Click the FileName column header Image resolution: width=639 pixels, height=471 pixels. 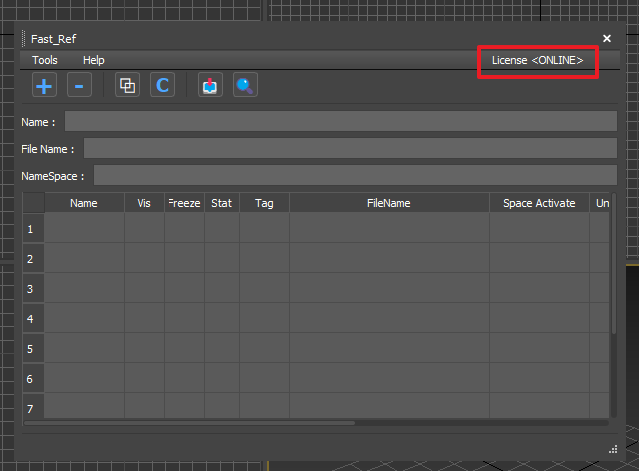pos(389,203)
